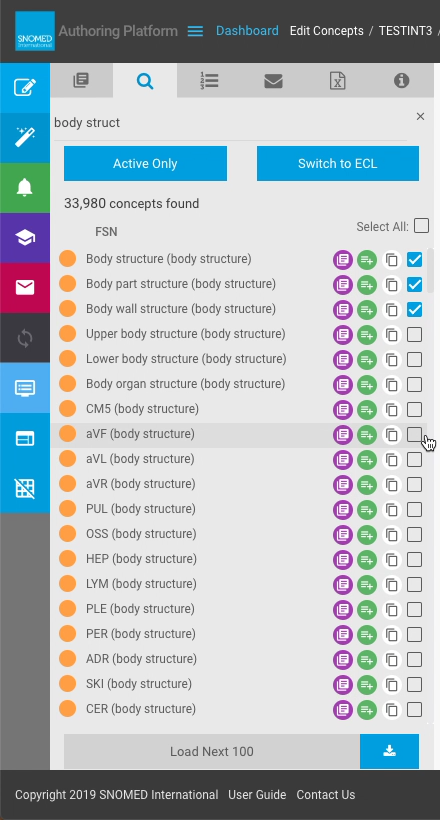440x820 pixels.
Task: Click the search field containing body struct
Action: 230,122
